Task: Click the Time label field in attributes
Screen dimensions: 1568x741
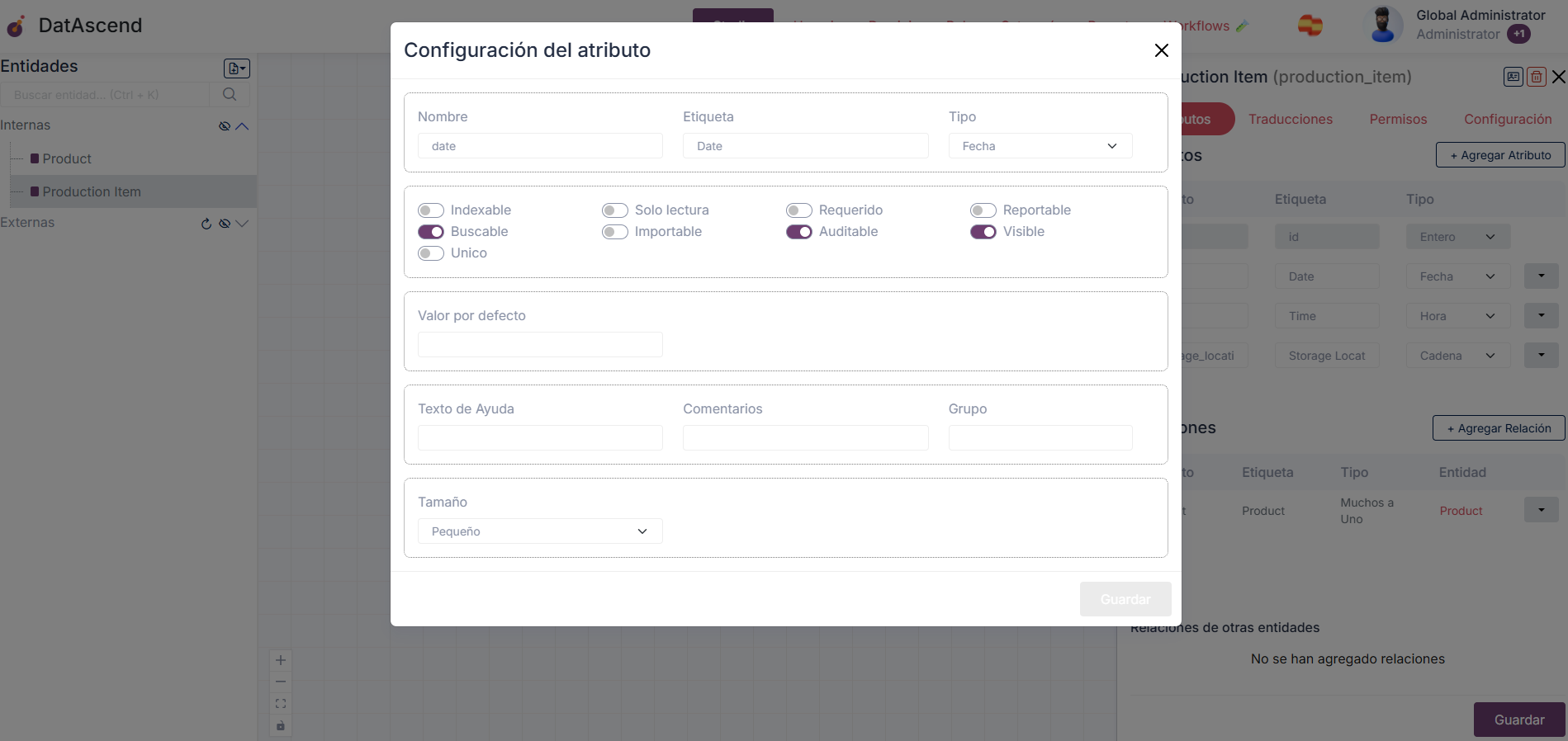Action: (1327, 316)
